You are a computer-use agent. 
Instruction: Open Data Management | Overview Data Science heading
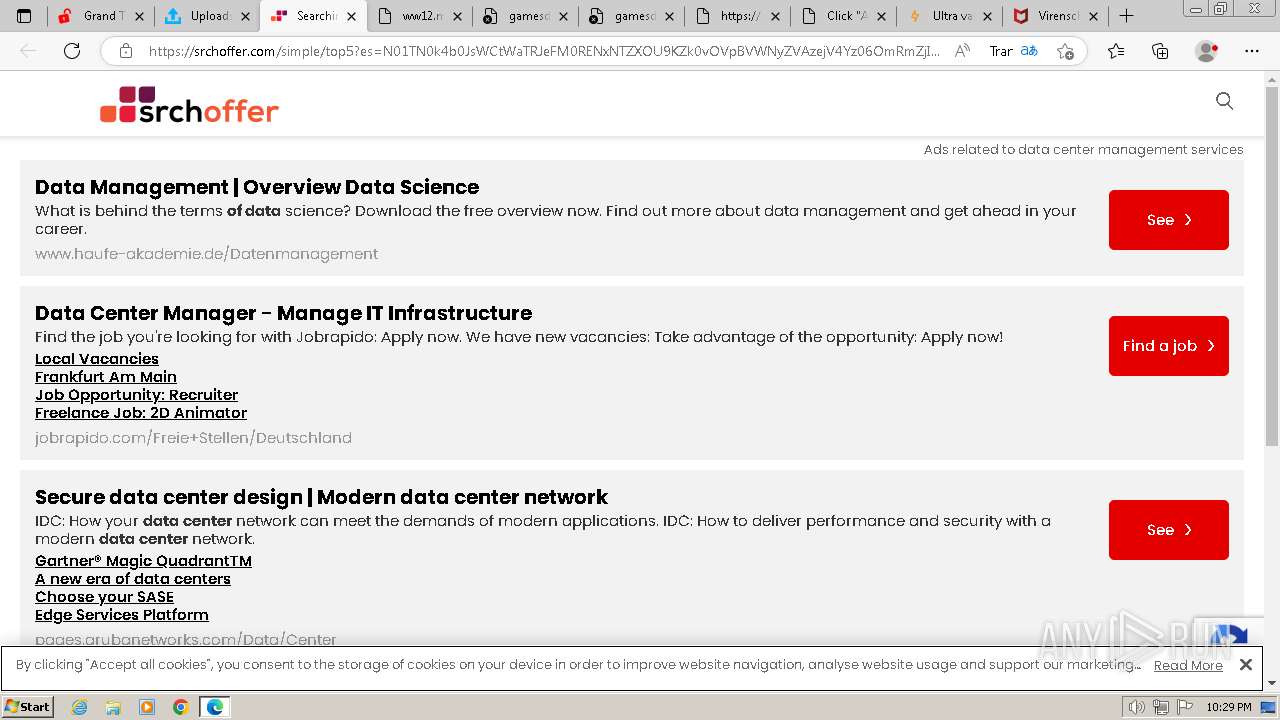point(257,187)
